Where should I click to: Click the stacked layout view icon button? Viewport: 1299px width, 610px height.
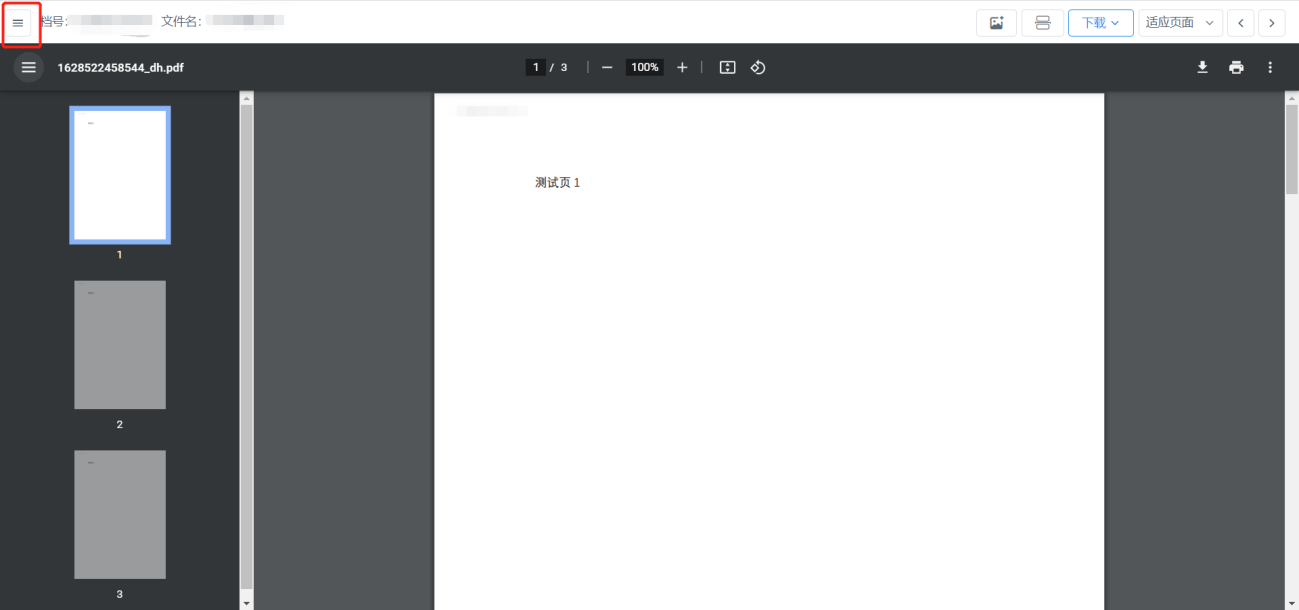click(1042, 23)
